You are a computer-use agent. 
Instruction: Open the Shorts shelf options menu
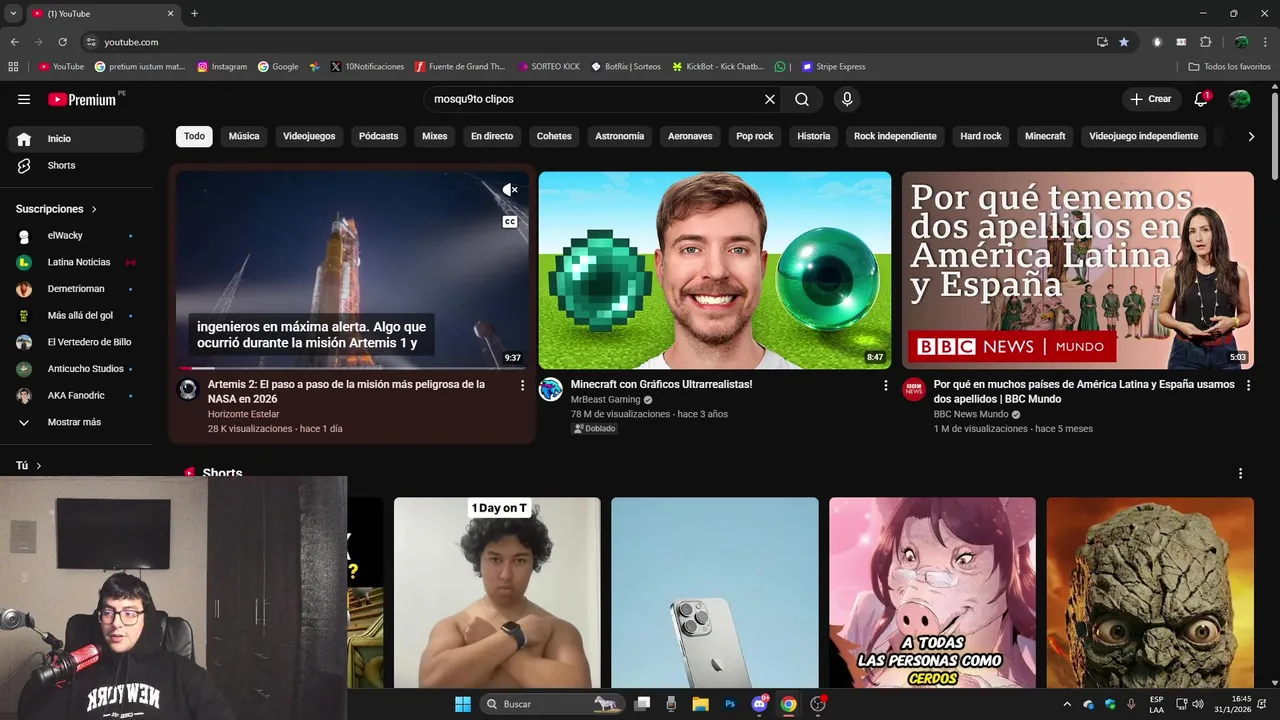[1241, 473]
